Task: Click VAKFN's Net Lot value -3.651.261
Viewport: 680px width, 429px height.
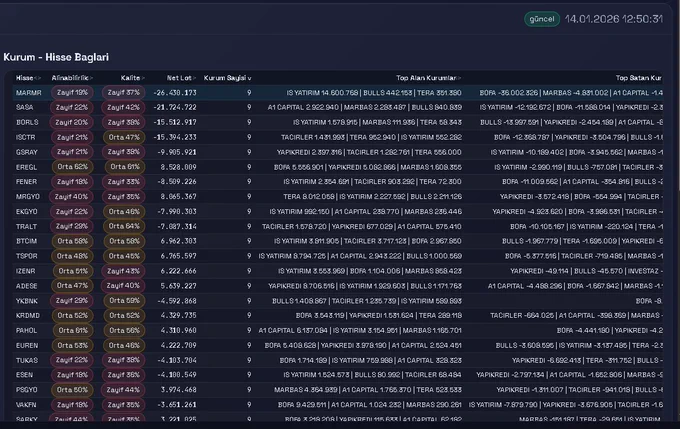Action: point(177,405)
